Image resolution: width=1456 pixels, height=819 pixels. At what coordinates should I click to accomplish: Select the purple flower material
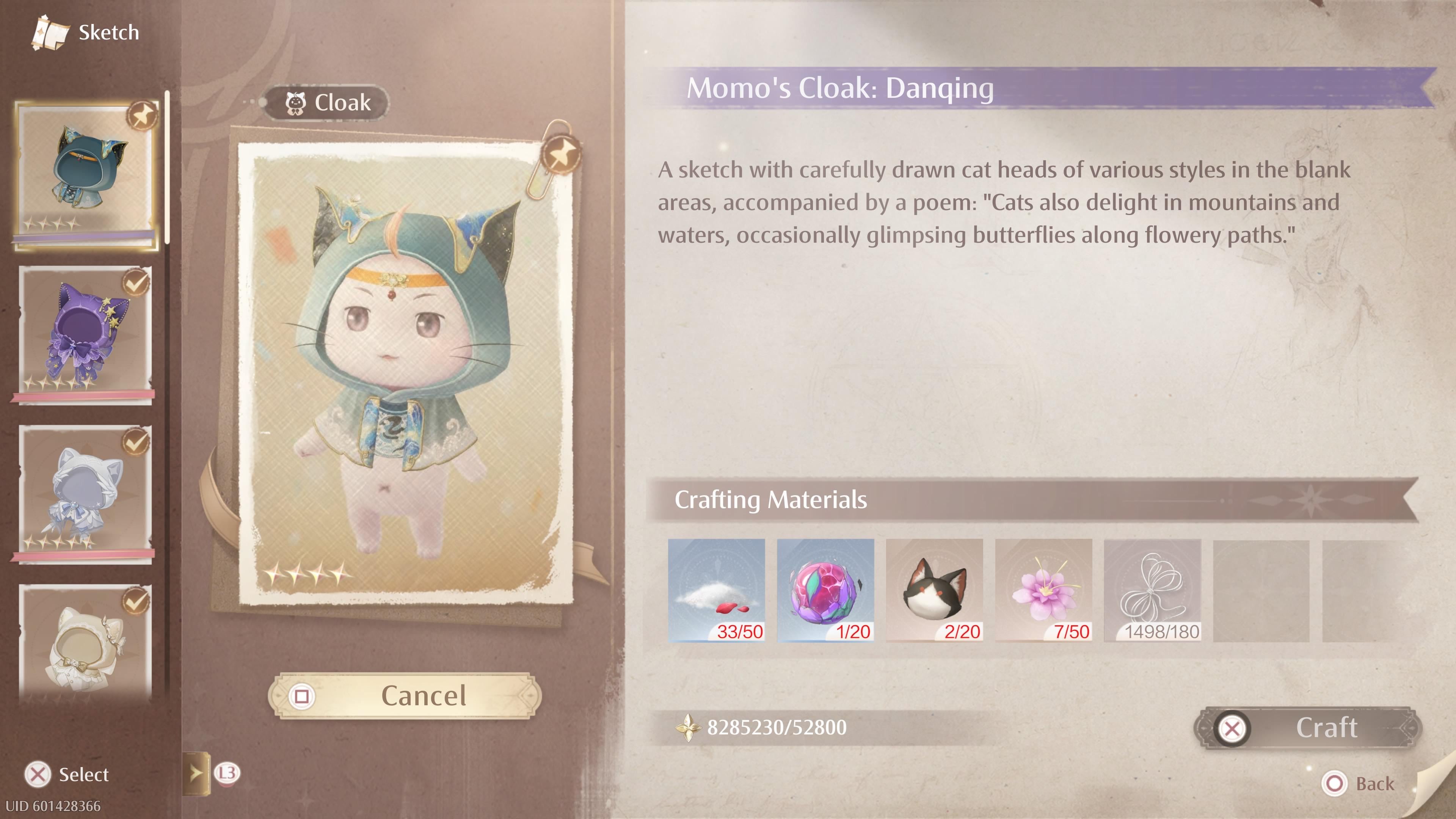1043,590
